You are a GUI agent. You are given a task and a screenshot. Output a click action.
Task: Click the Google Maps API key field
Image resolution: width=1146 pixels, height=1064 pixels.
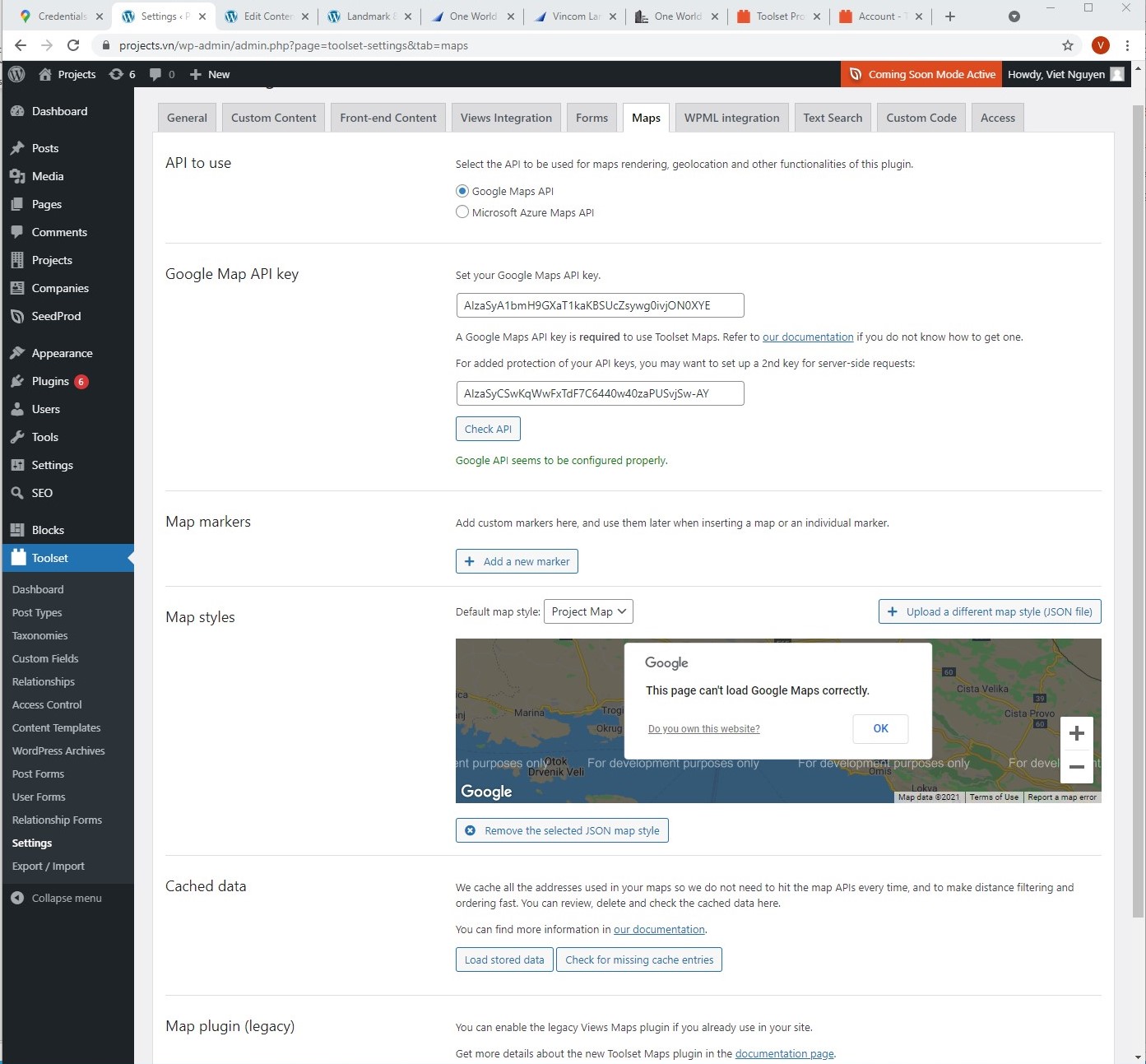click(600, 305)
